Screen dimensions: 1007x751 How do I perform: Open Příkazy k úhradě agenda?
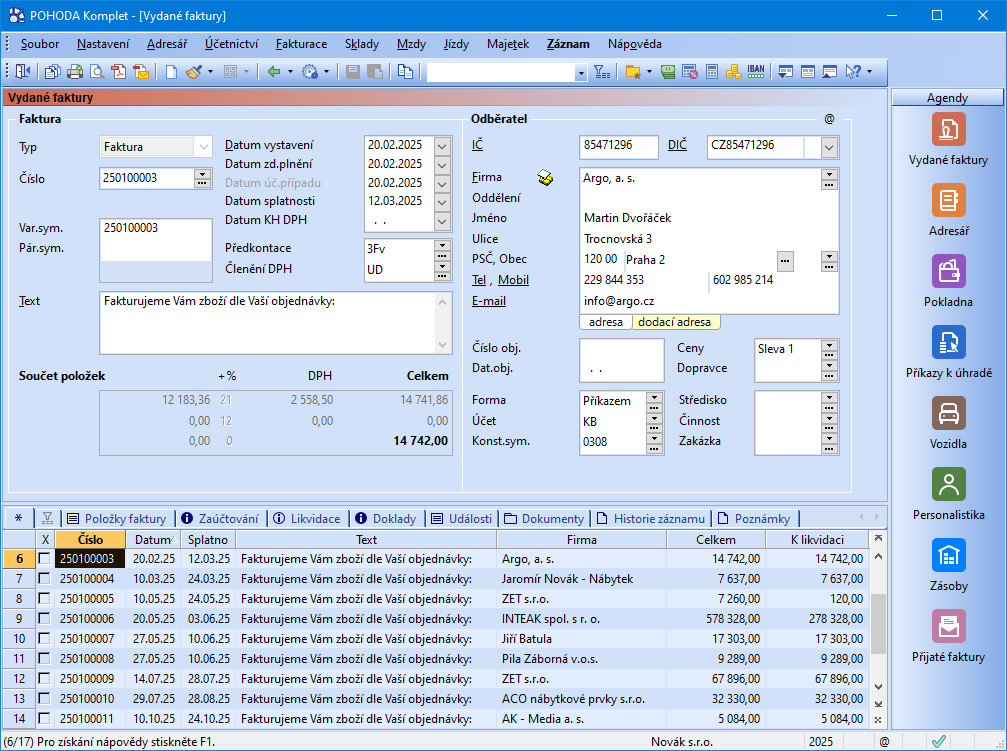(x=948, y=343)
